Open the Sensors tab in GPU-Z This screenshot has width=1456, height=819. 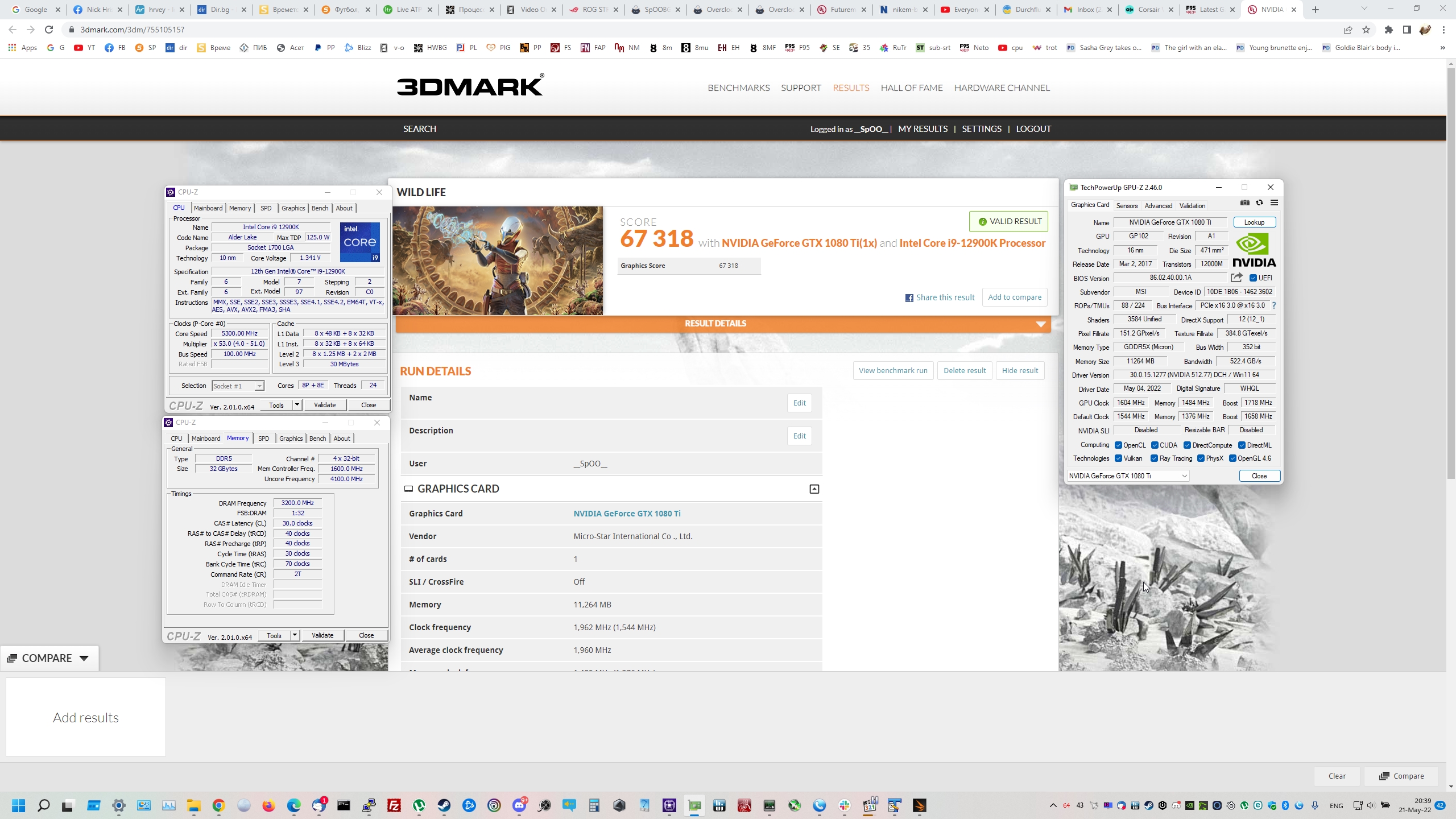pos(1127,206)
